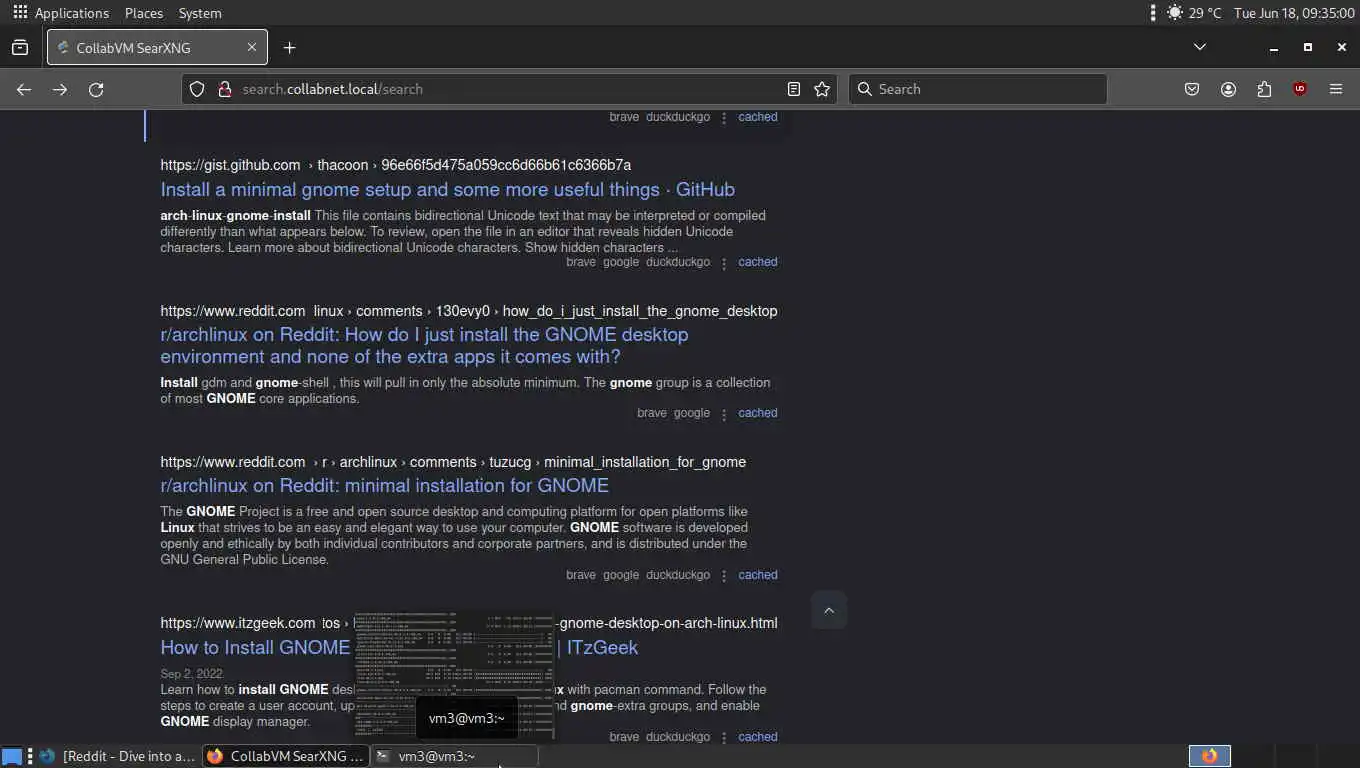This screenshot has height=768, width=1360.
Task: Open cached link of the topmost partially visible result
Action: coord(758,117)
